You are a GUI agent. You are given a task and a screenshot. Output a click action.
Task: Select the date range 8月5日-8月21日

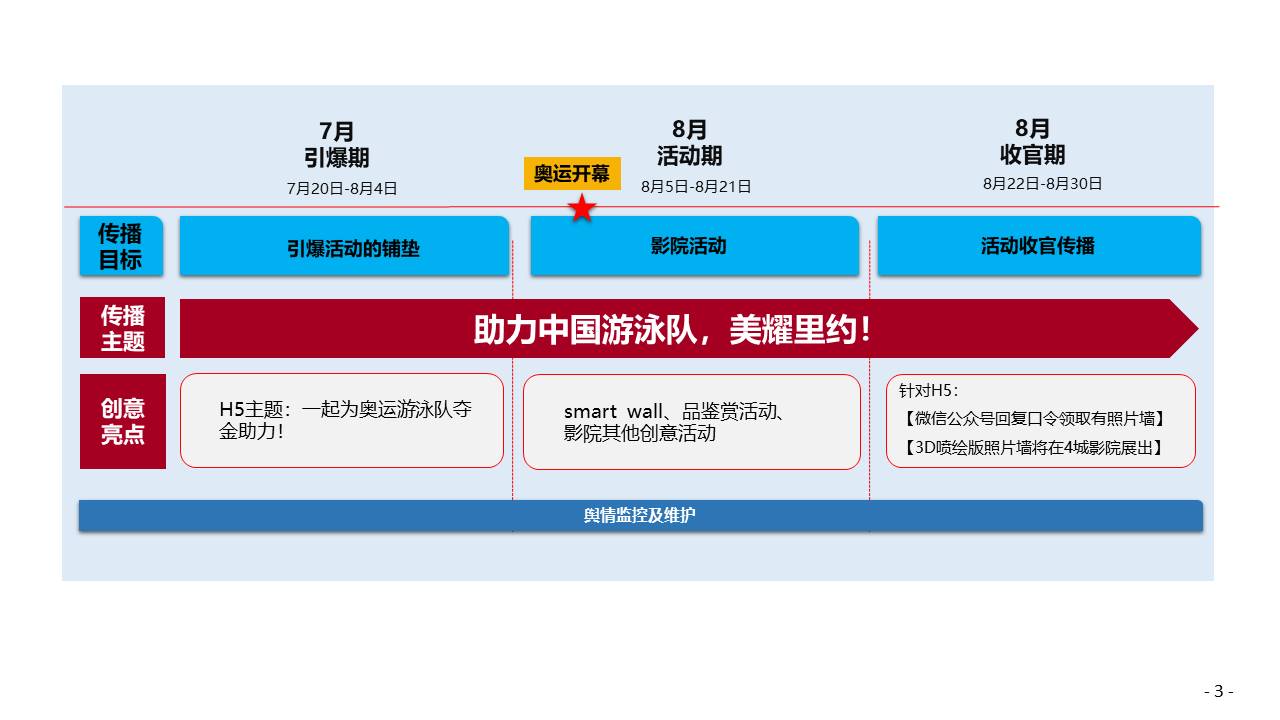click(x=696, y=186)
